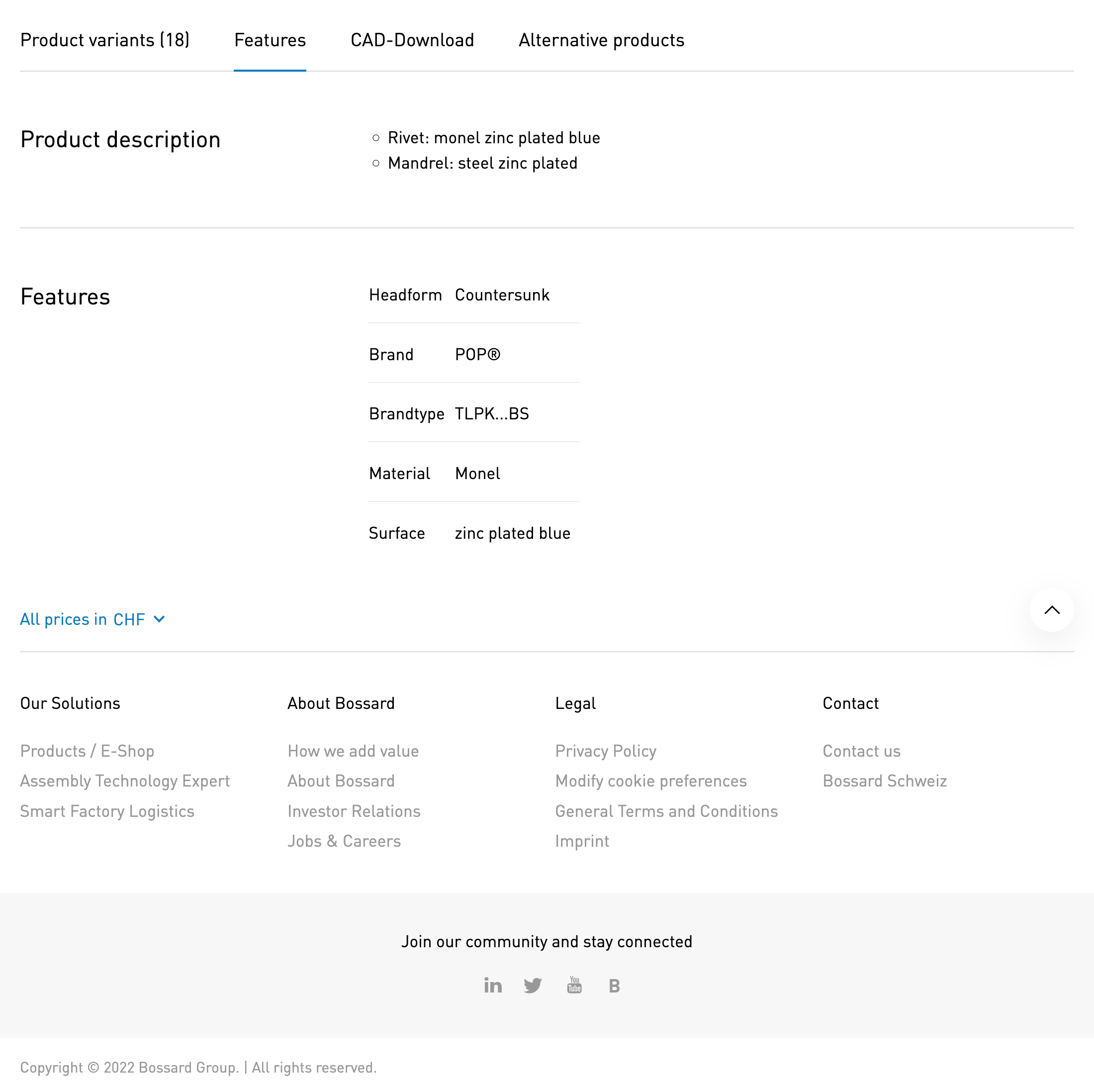Go to Products / E-Shop
1094x1092 pixels.
click(87, 750)
